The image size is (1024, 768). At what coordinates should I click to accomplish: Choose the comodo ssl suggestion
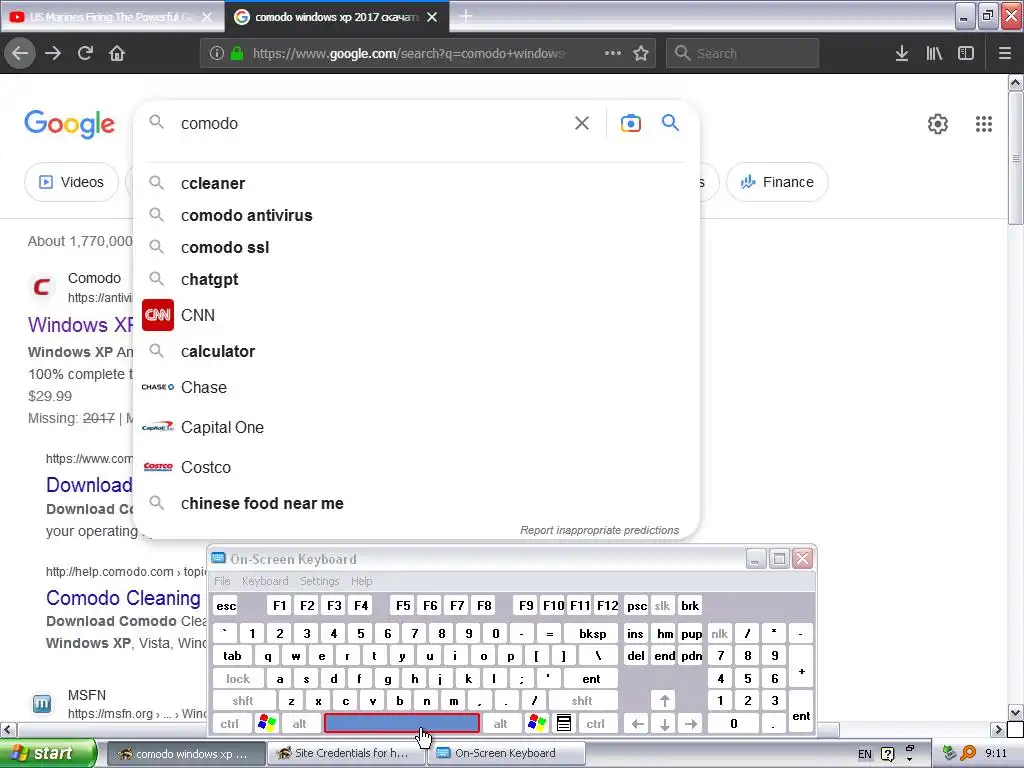point(416,247)
